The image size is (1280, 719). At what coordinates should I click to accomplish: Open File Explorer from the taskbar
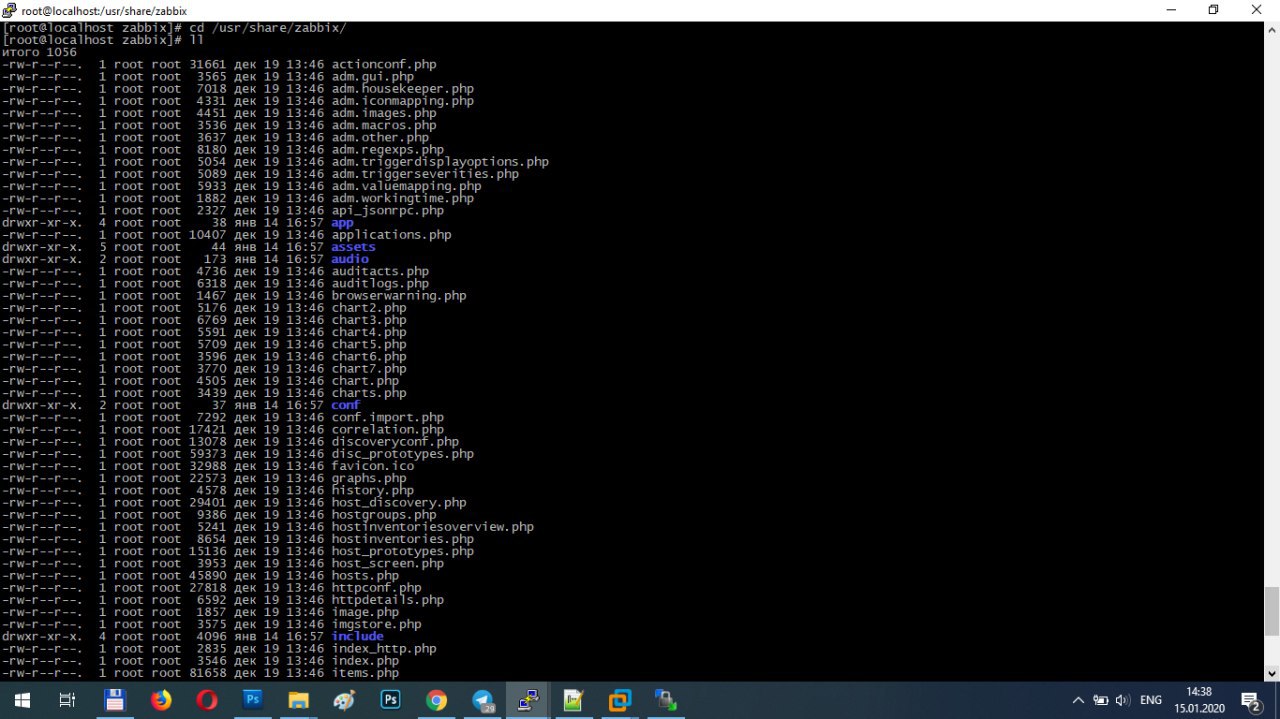click(299, 700)
